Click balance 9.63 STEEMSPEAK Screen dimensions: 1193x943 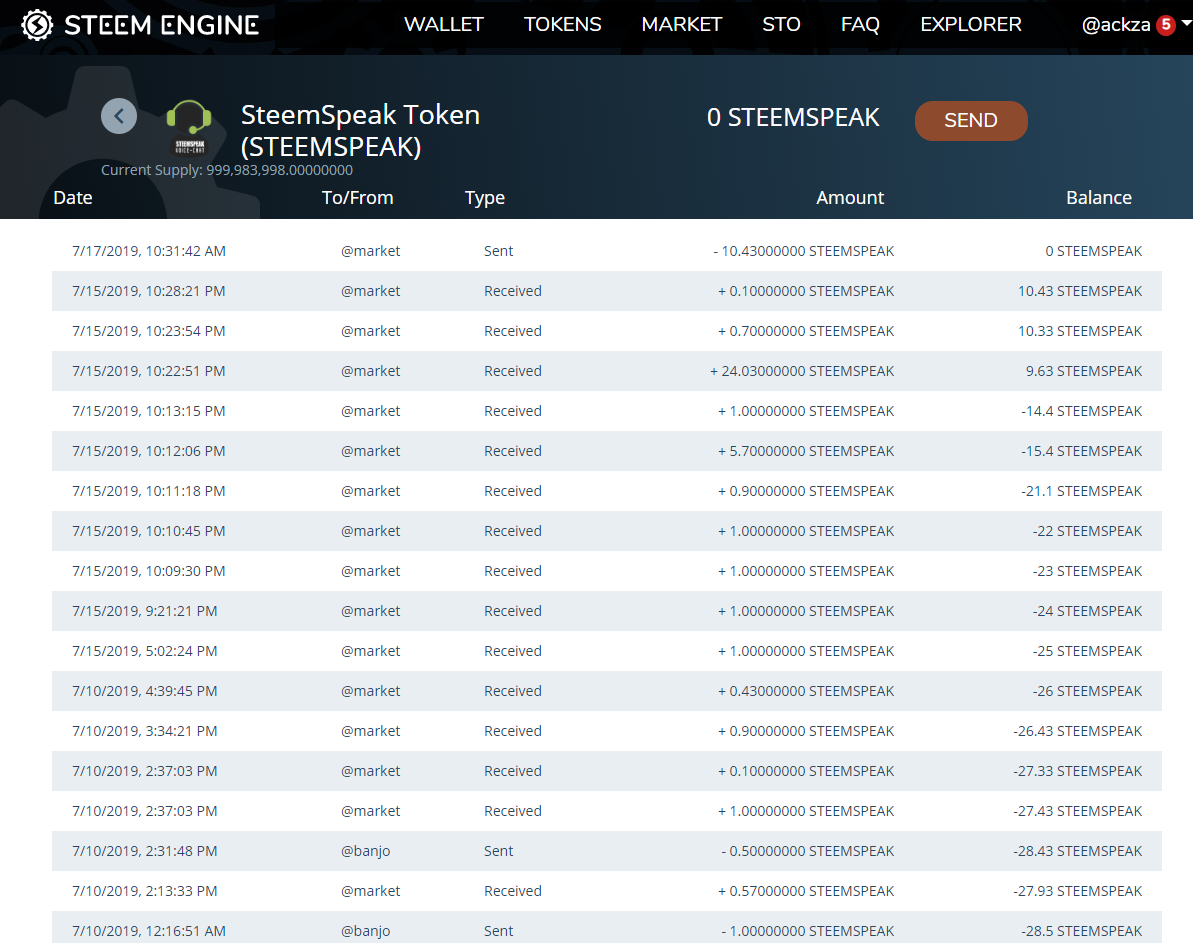pos(1083,371)
